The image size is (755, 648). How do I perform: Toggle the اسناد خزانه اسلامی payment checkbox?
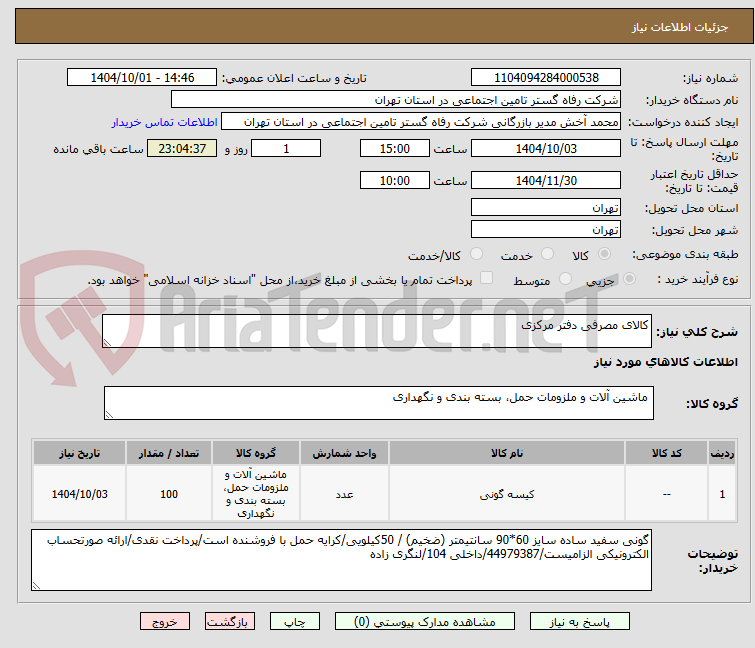tap(487, 278)
